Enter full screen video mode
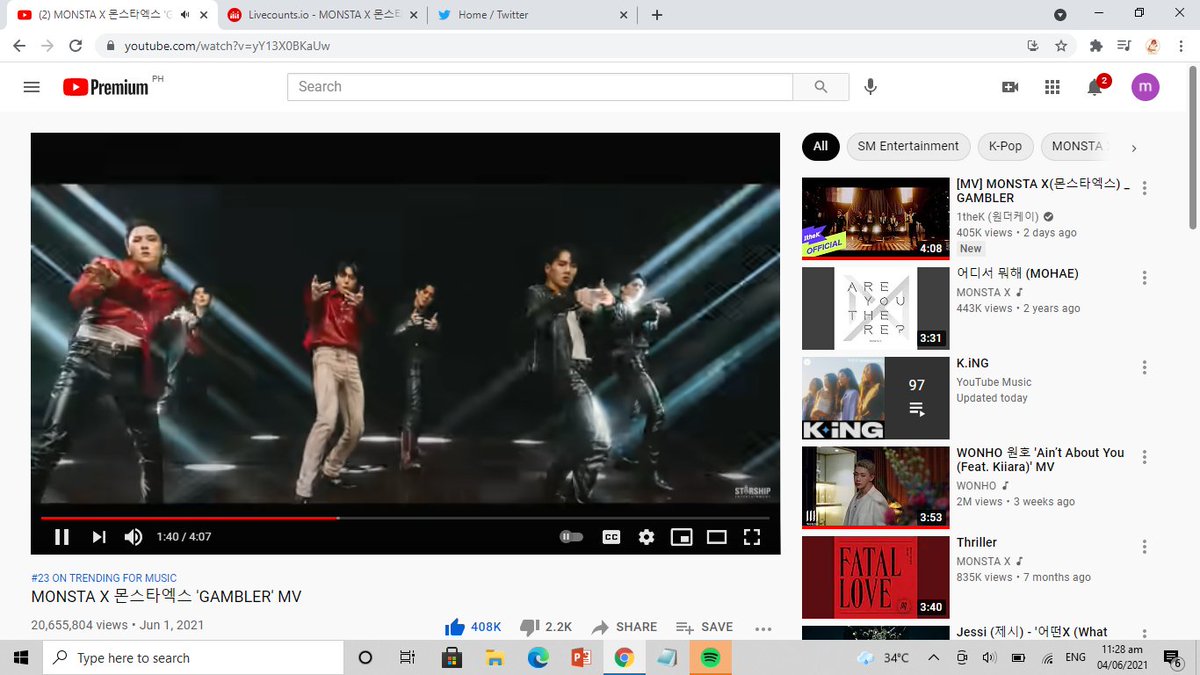The height and width of the screenshot is (675, 1200). [x=752, y=537]
